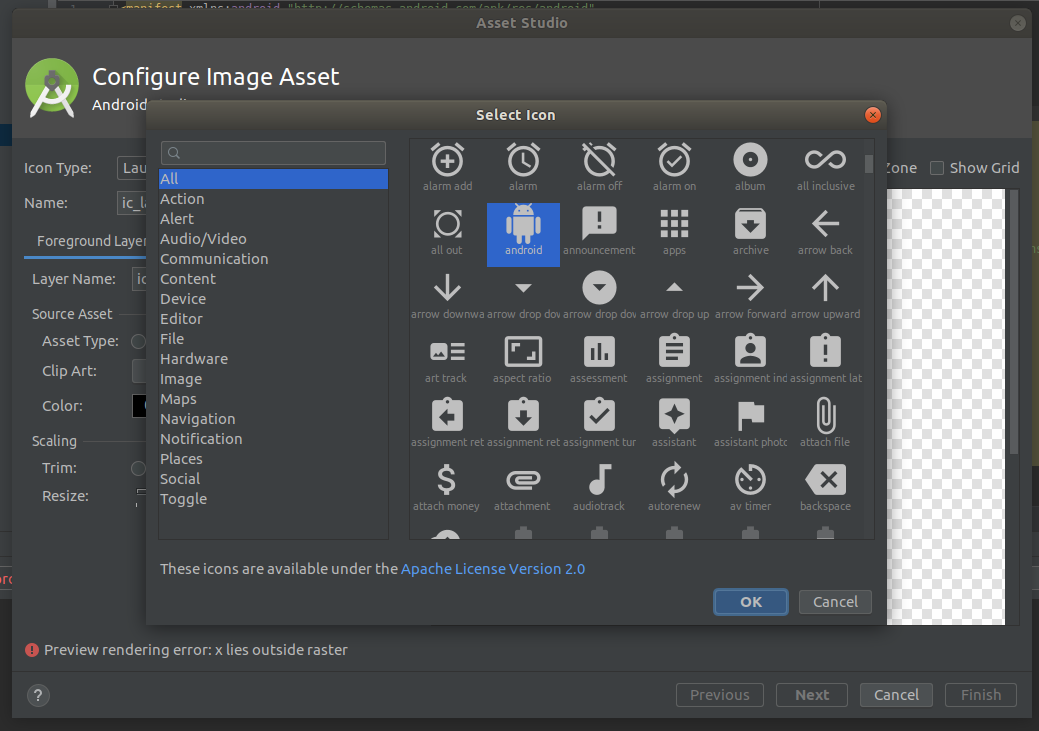The image size is (1039, 731).
Task: Select the Communication category
Action: tap(214, 258)
